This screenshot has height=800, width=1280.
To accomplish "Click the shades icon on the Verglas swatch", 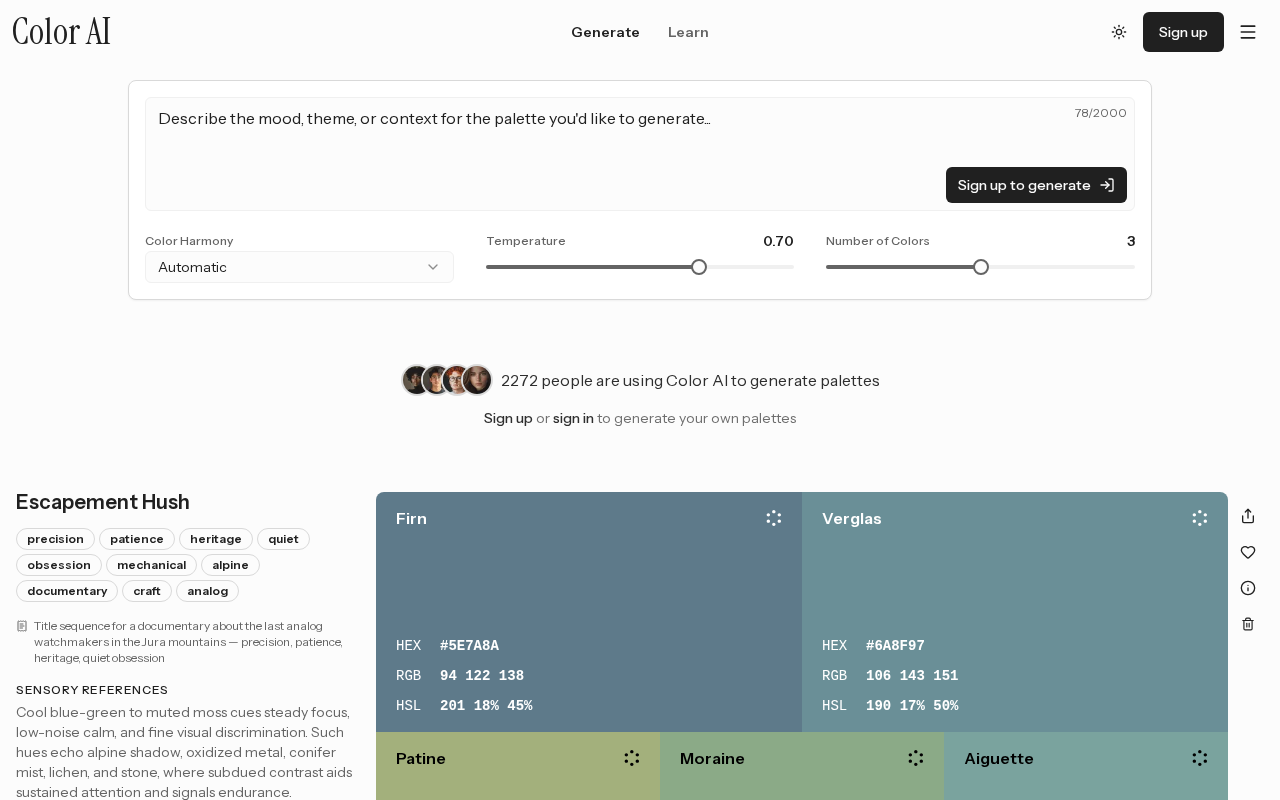I will coord(1200,518).
